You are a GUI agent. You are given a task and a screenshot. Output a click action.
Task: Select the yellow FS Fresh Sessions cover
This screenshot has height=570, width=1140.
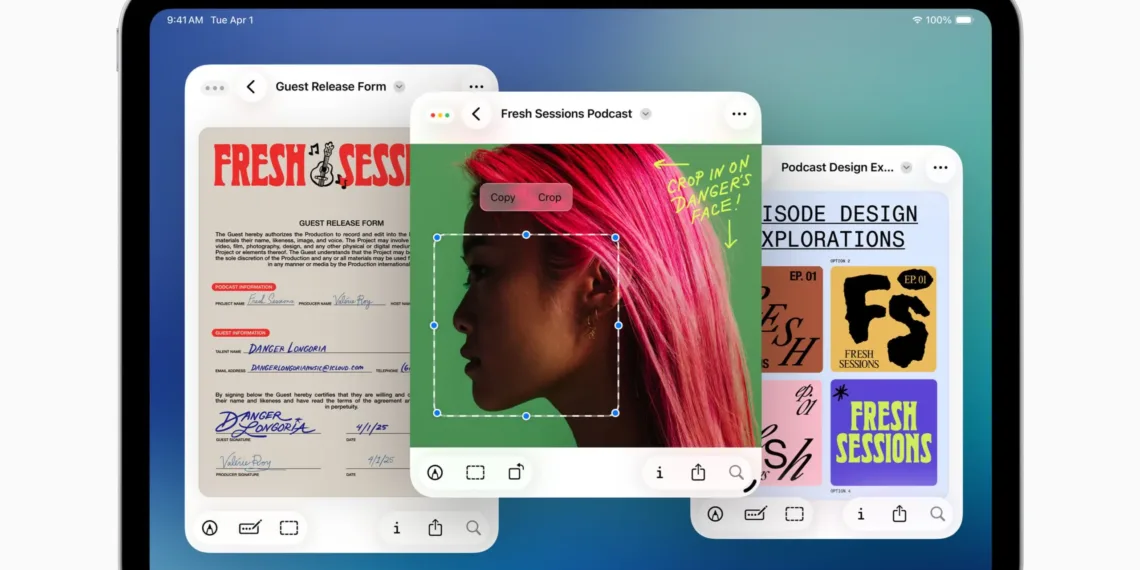[x=883, y=319]
